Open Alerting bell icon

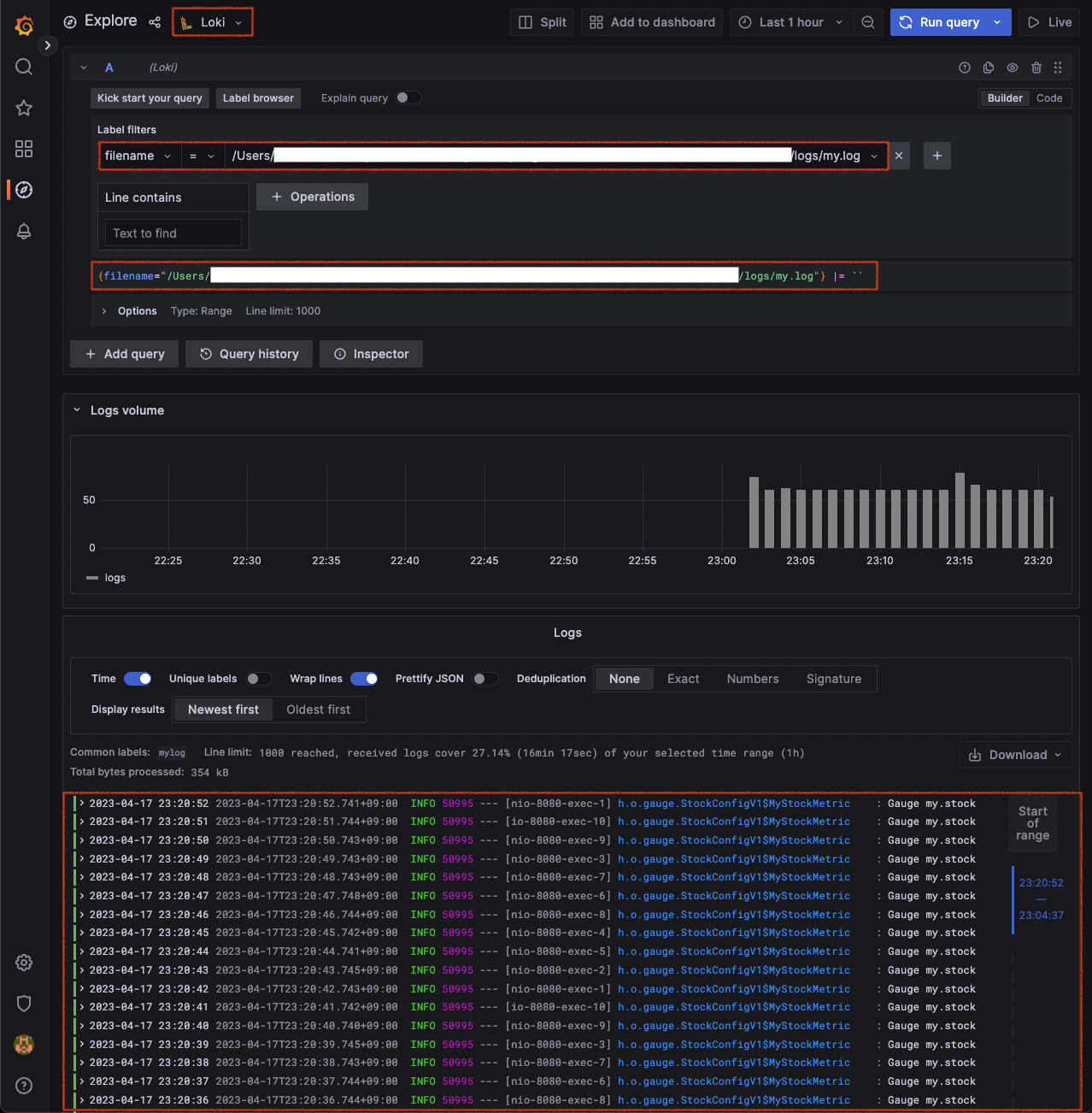(24, 231)
